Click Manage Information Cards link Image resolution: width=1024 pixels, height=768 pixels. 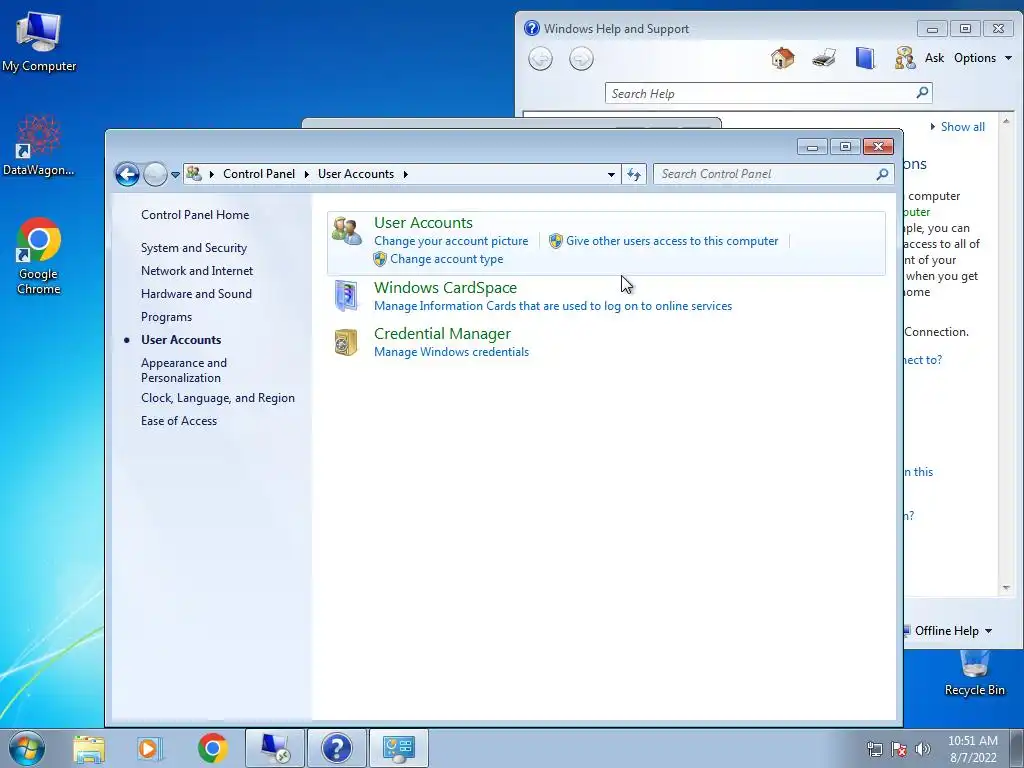click(x=552, y=306)
